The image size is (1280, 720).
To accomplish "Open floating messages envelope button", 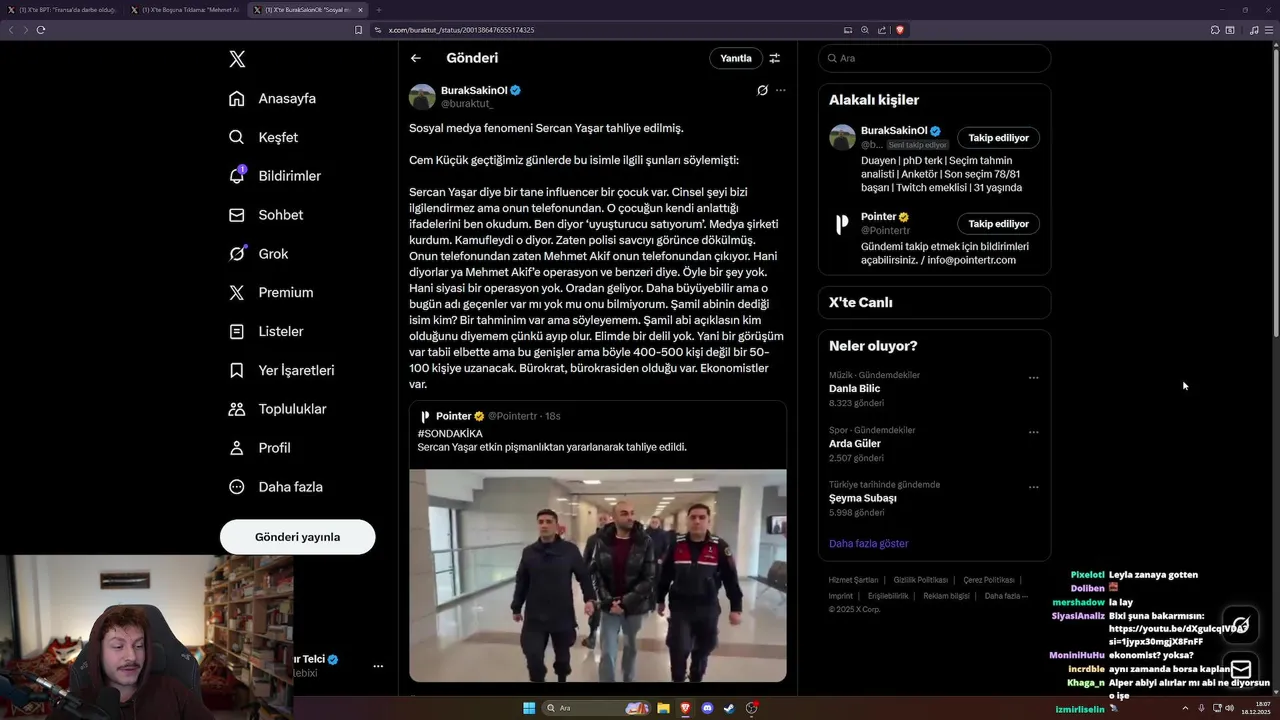I will 1241,669.
